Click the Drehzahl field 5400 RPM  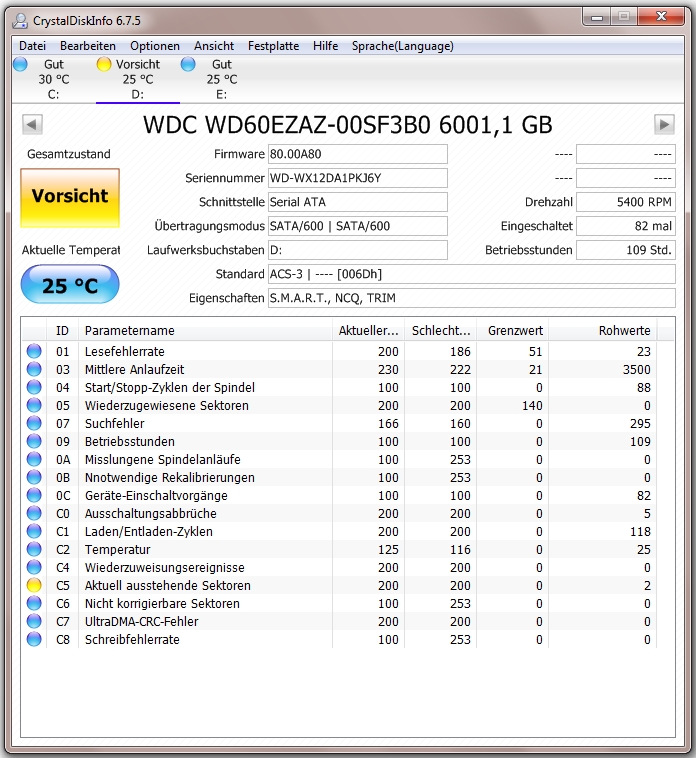(625, 202)
